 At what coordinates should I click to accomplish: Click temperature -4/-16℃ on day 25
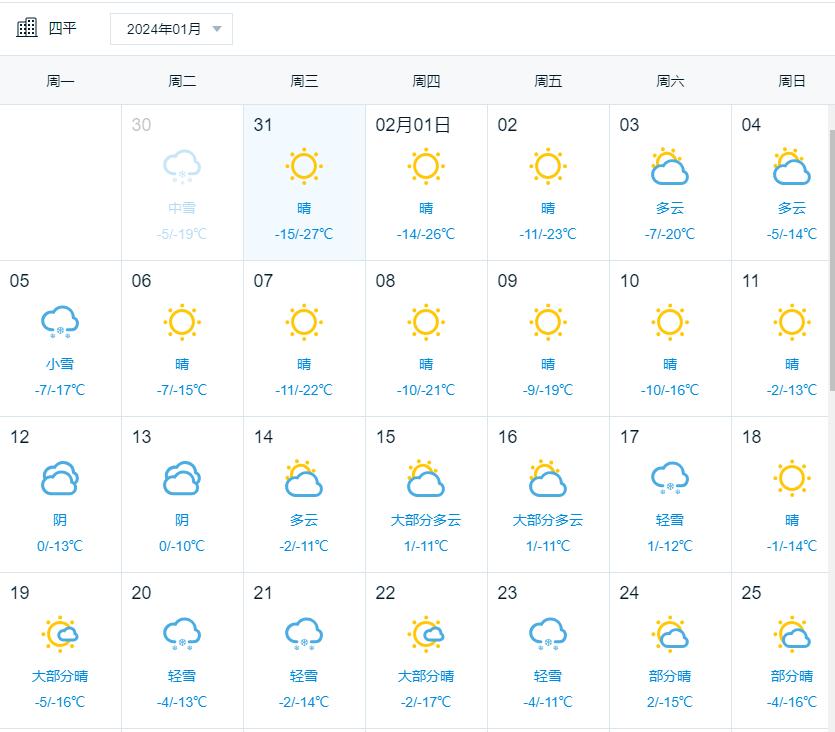point(792,702)
